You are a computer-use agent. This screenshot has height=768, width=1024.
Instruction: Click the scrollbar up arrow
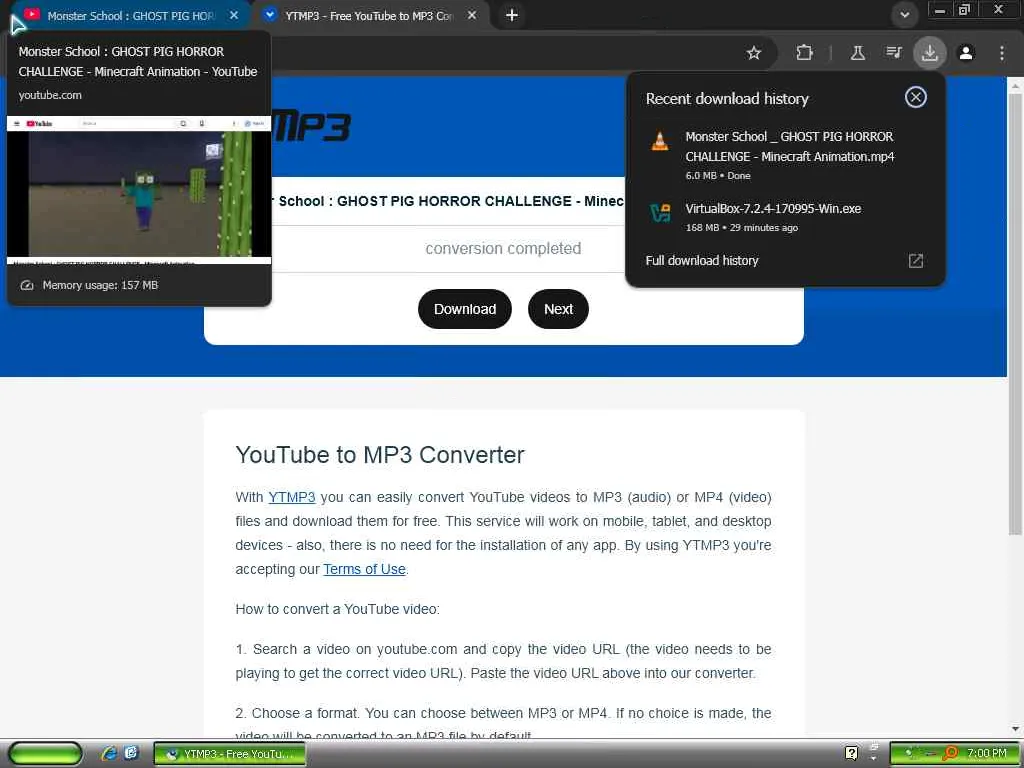tap(1015, 85)
